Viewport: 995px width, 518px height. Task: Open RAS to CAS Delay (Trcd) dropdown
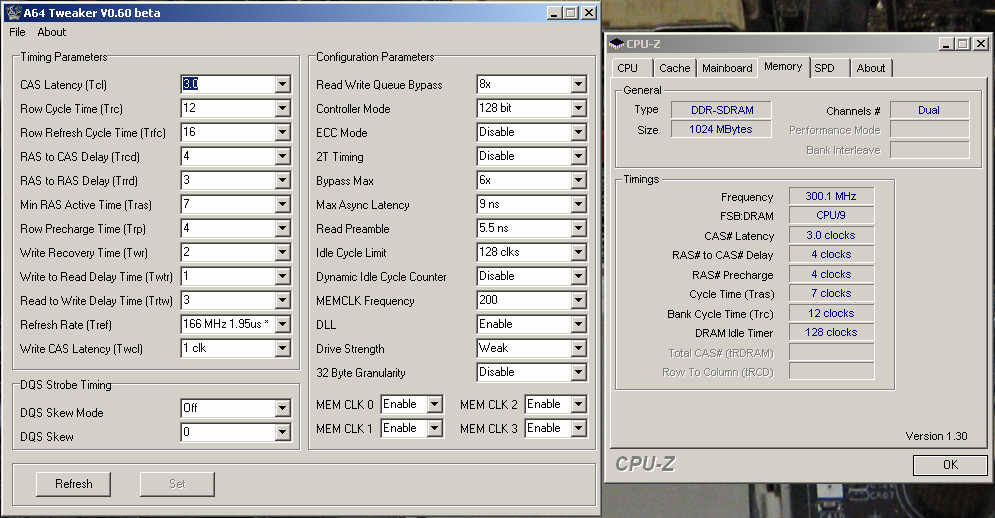pyautogui.click(x=283, y=157)
